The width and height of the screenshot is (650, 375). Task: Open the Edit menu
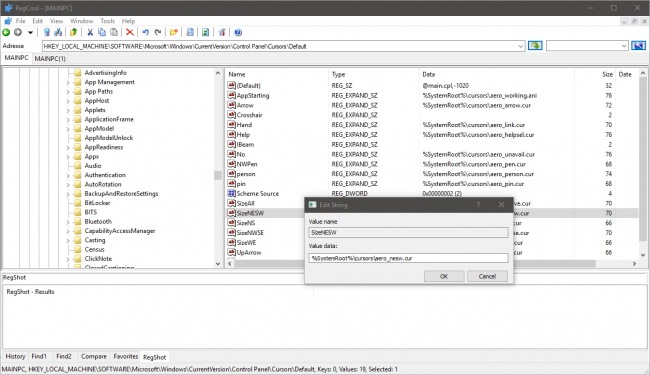[37, 21]
